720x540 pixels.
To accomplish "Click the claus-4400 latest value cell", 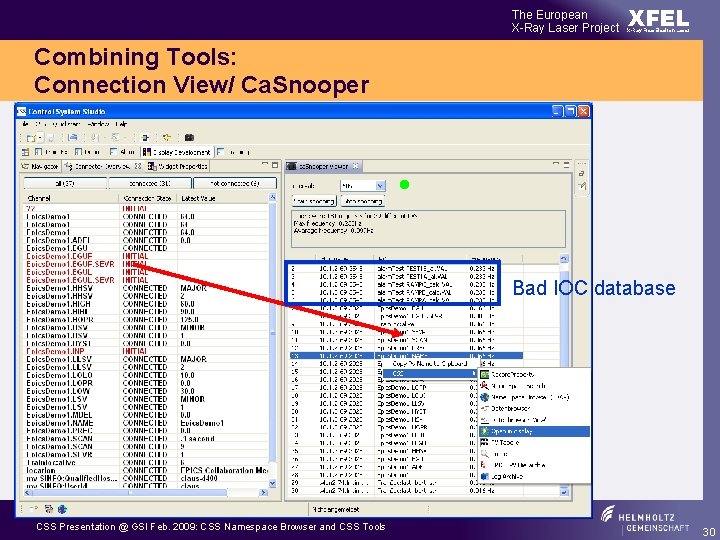I will pyautogui.click(x=223, y=478).
